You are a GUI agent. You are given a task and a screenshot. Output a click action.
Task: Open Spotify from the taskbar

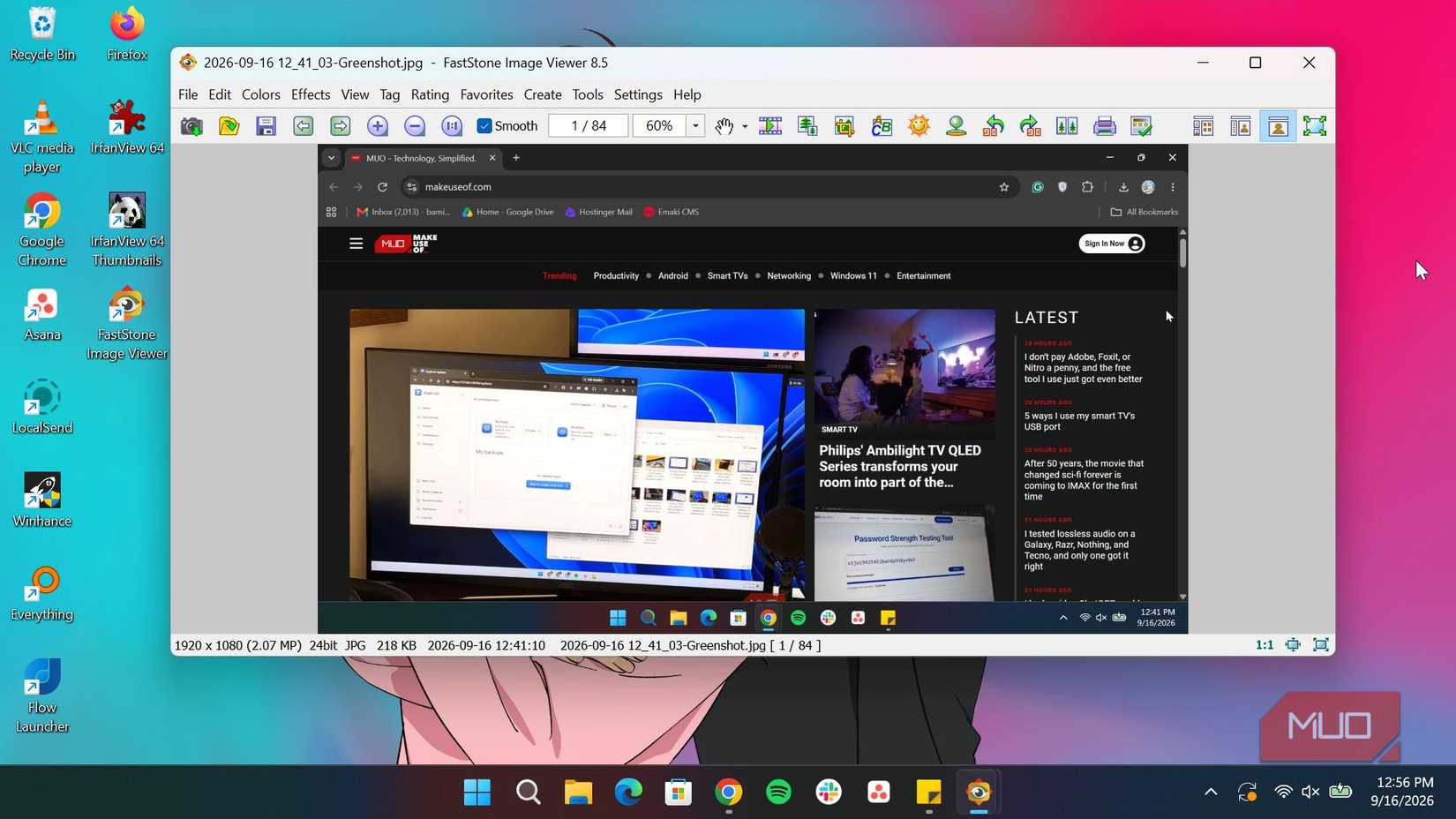778,793
